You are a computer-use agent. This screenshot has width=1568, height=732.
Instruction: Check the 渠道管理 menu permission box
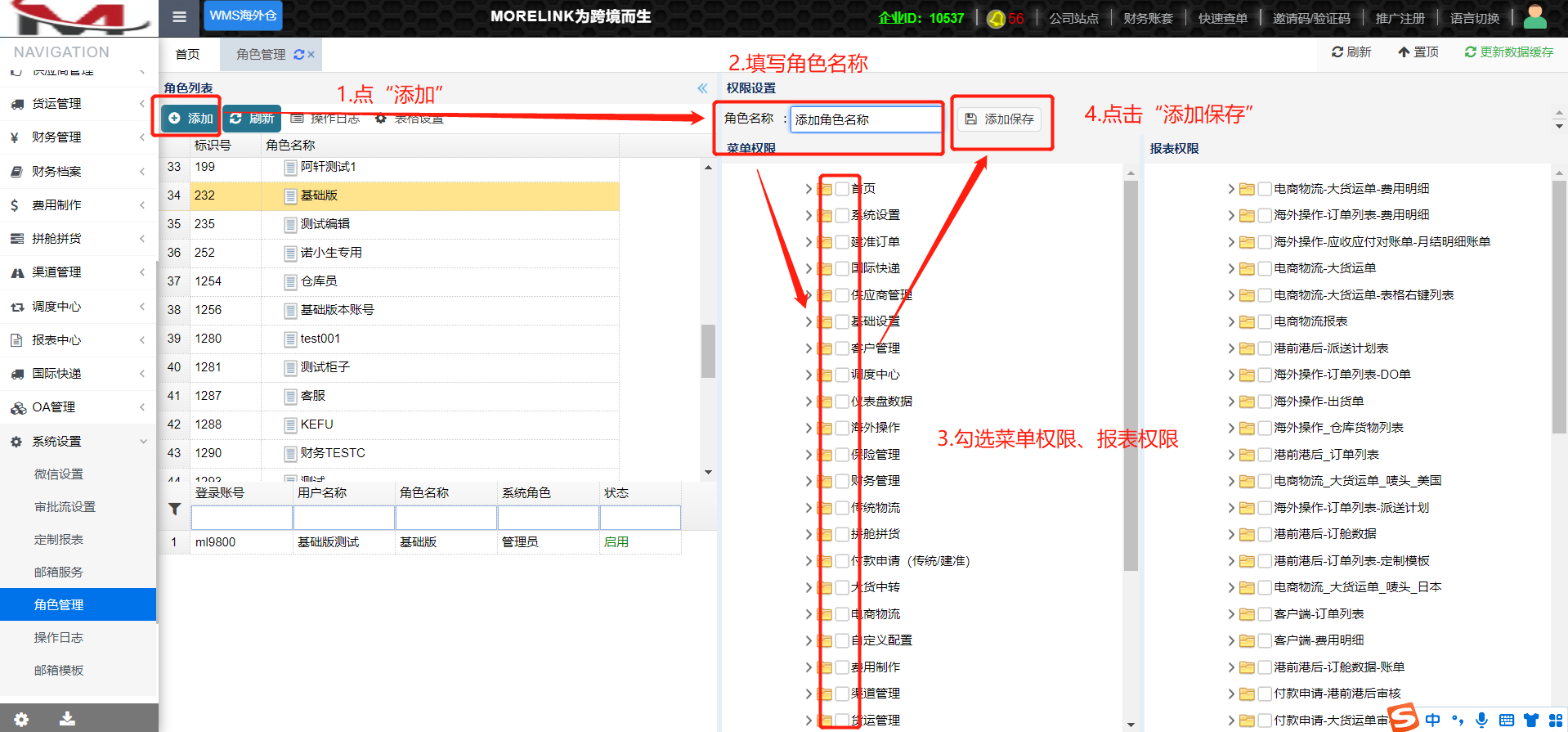[842, 694]
